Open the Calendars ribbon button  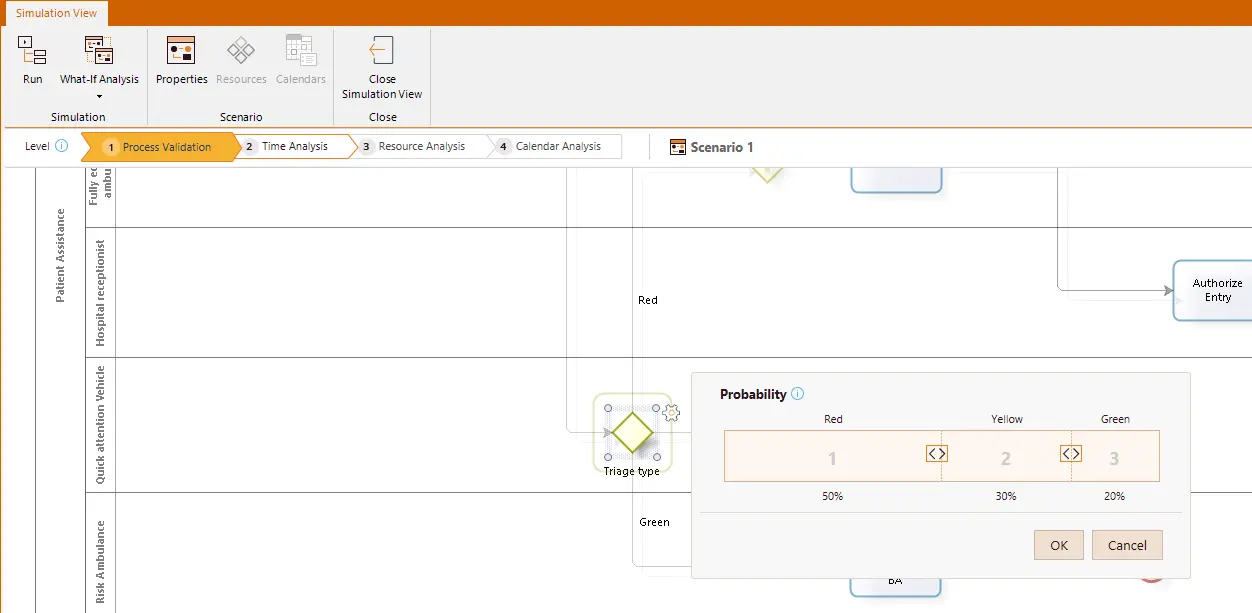tap(301, 60)
